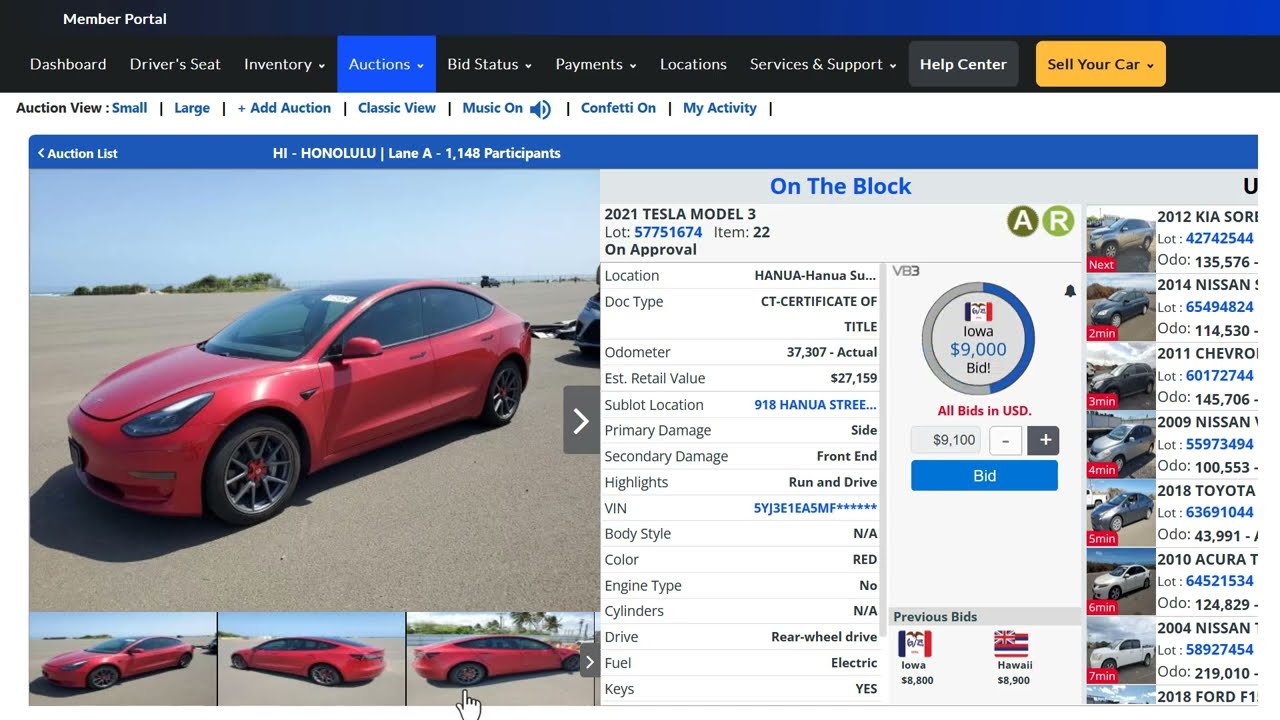
Task: Click the blue Bid button
Action: point(984,476)
